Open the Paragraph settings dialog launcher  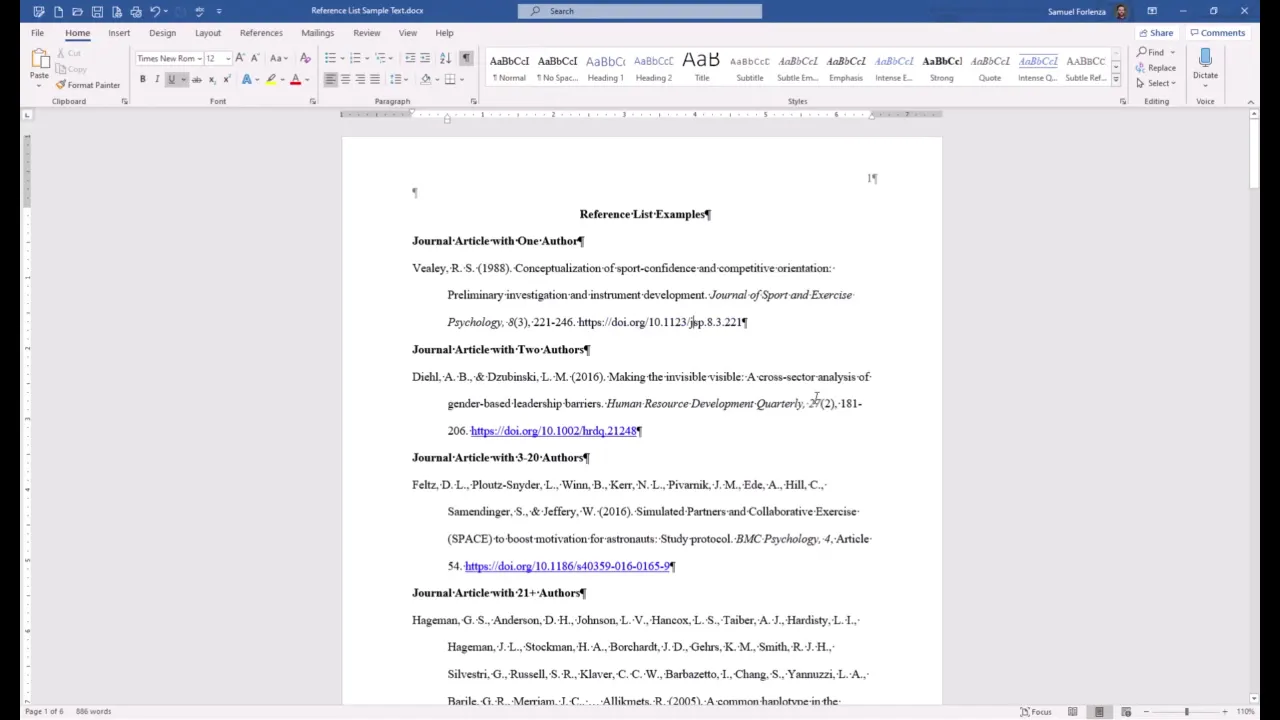[473, 101]
